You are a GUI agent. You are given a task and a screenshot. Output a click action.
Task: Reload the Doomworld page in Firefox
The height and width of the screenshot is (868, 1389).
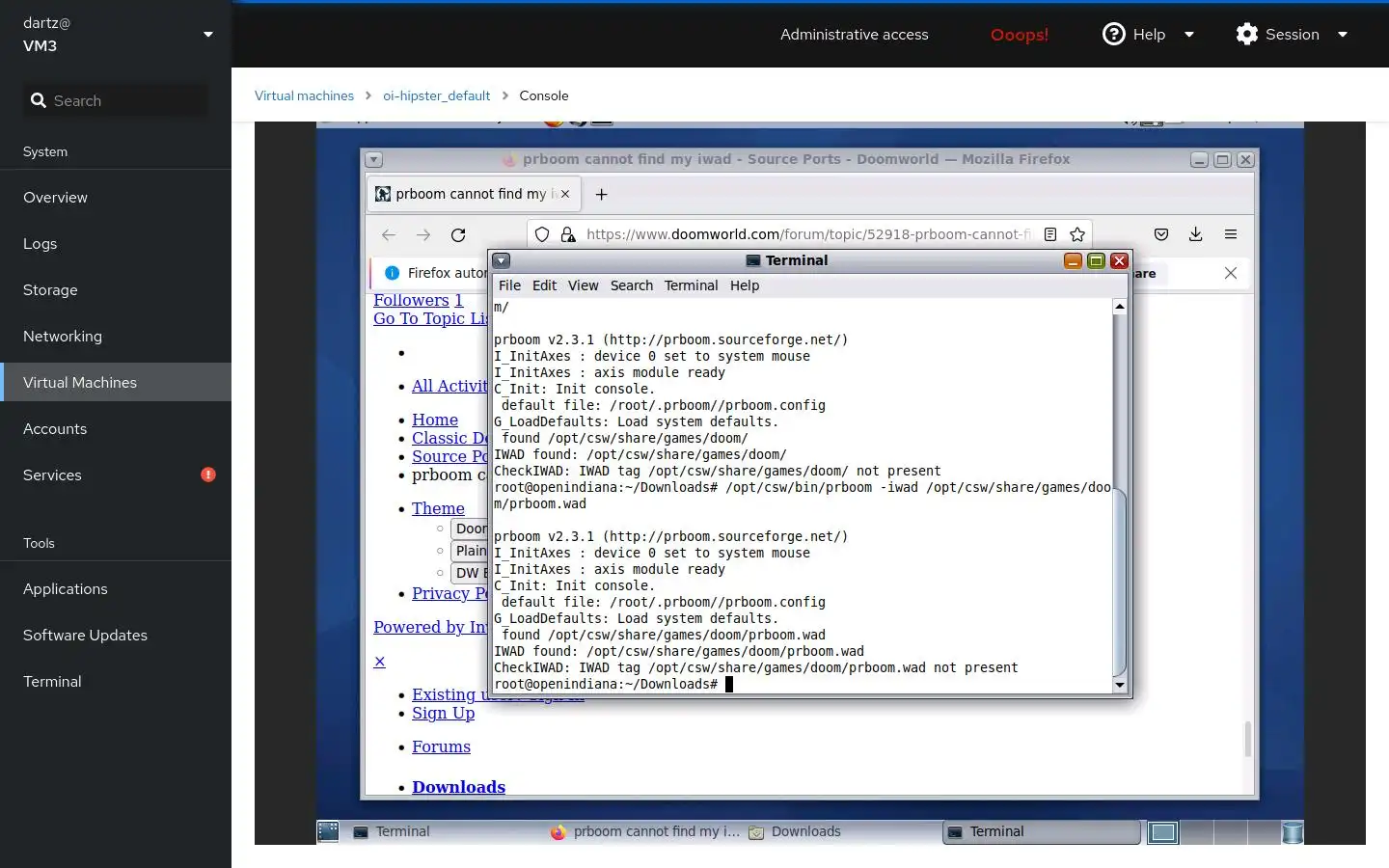click(458, 234)
